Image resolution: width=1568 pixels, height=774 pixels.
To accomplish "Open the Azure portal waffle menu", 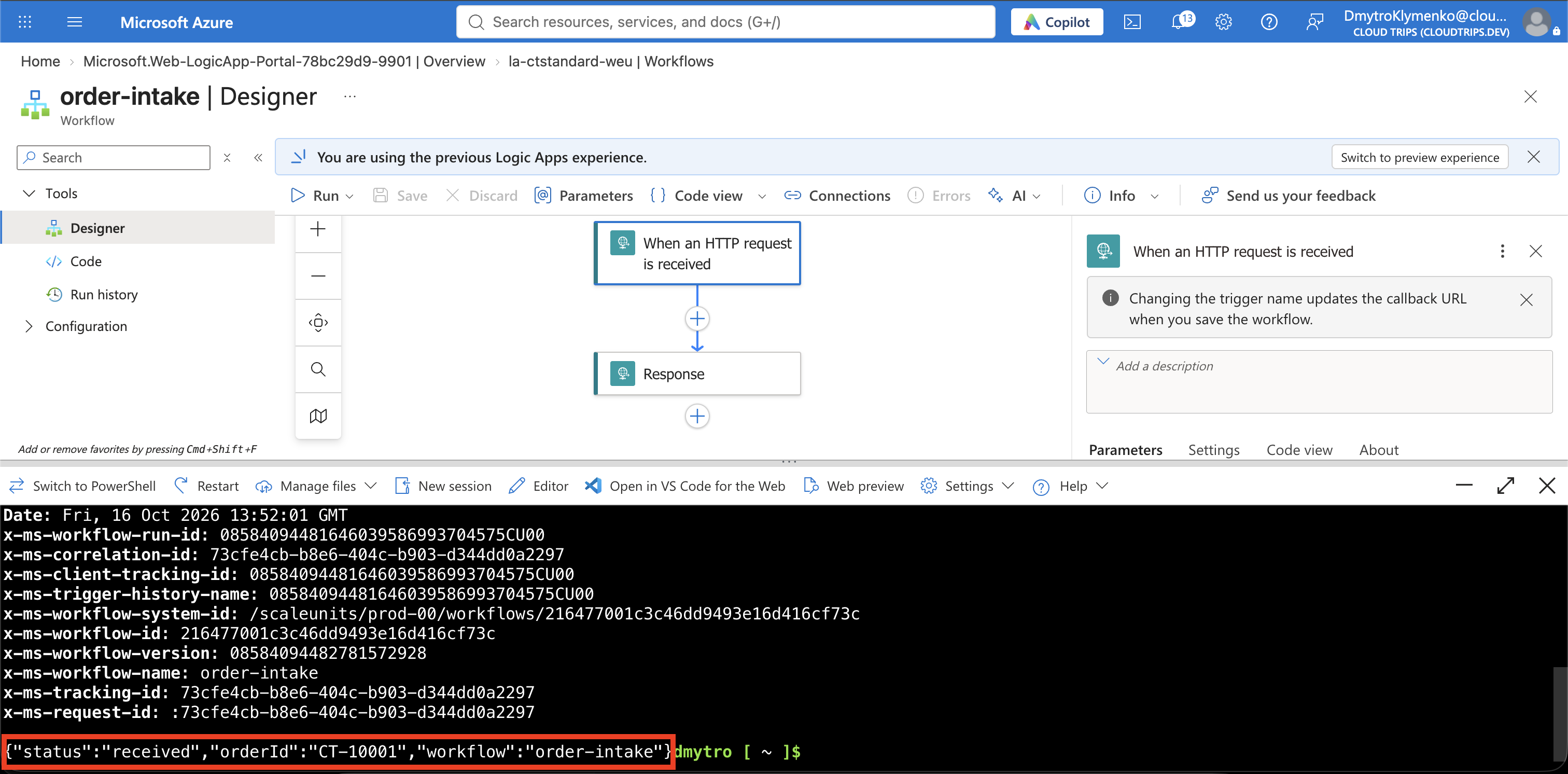I will point(24,22).
